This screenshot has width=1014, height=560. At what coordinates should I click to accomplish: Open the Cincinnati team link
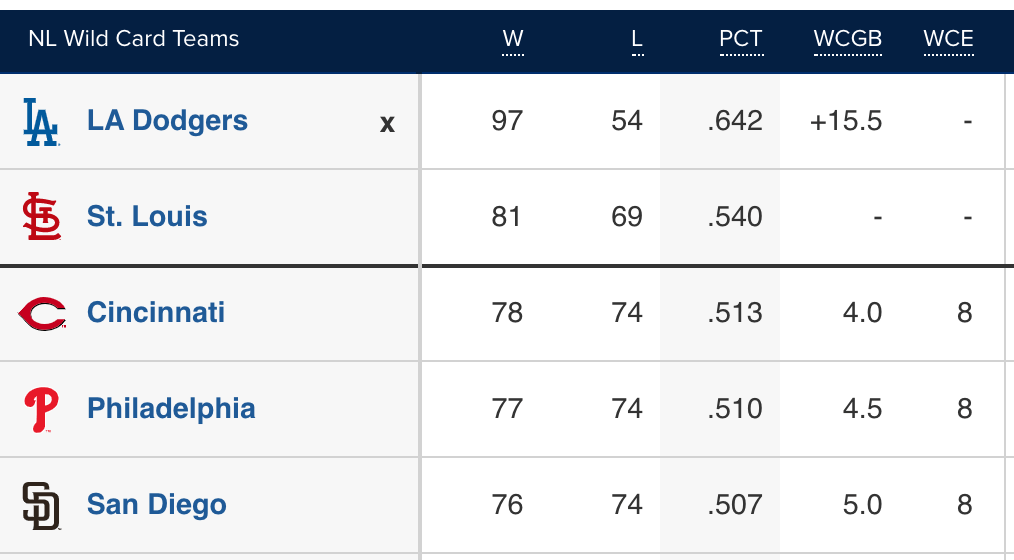(156, 313)
